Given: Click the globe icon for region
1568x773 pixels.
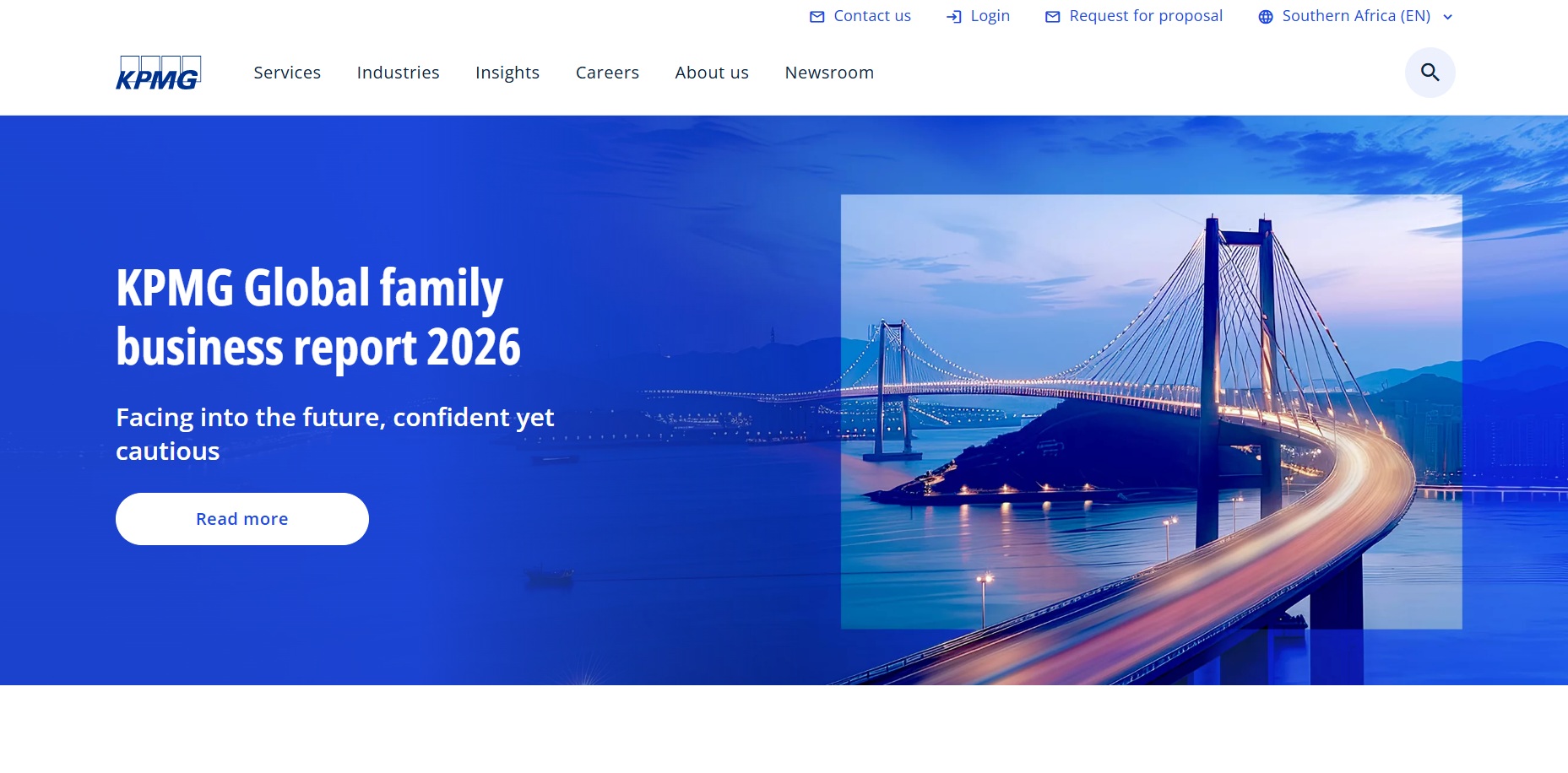Looking at the screenshot, I should coord(1265,17).
